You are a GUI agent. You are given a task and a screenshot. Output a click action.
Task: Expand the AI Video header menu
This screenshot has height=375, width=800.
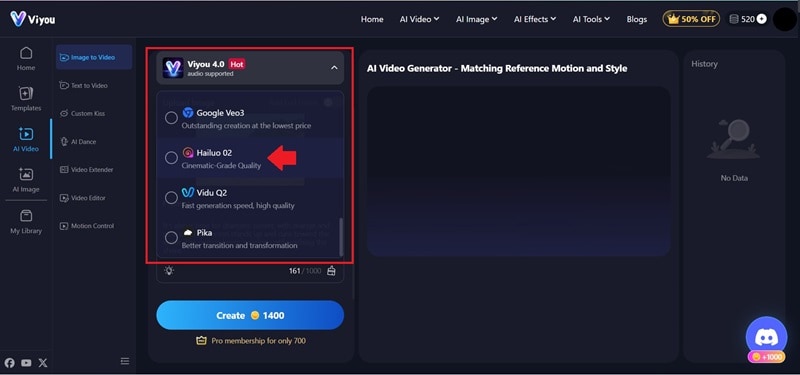point(419,19)
